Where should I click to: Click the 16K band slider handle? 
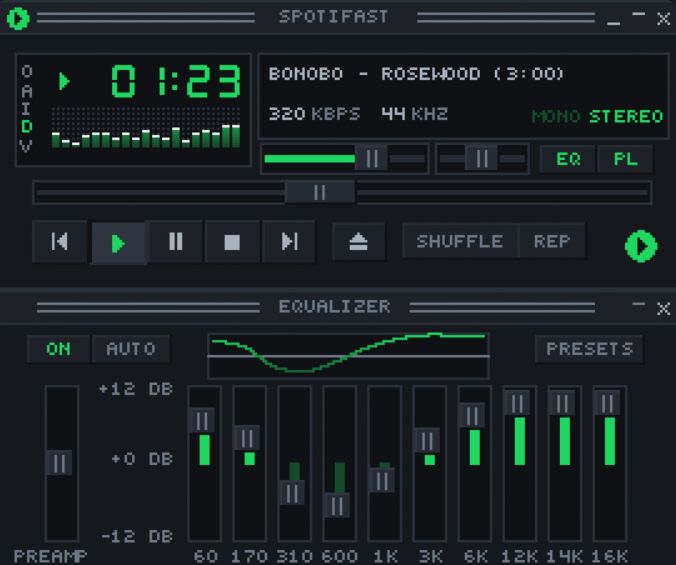pos(607,403)
